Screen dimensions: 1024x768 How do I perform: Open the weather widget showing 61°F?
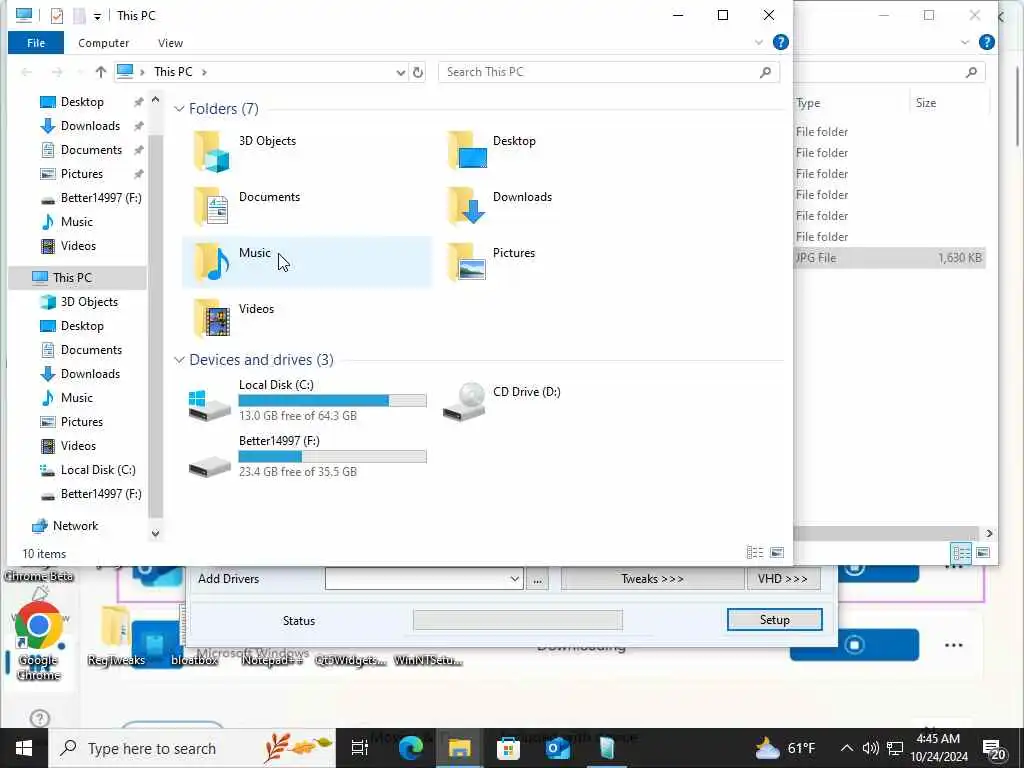pos(787,748)
